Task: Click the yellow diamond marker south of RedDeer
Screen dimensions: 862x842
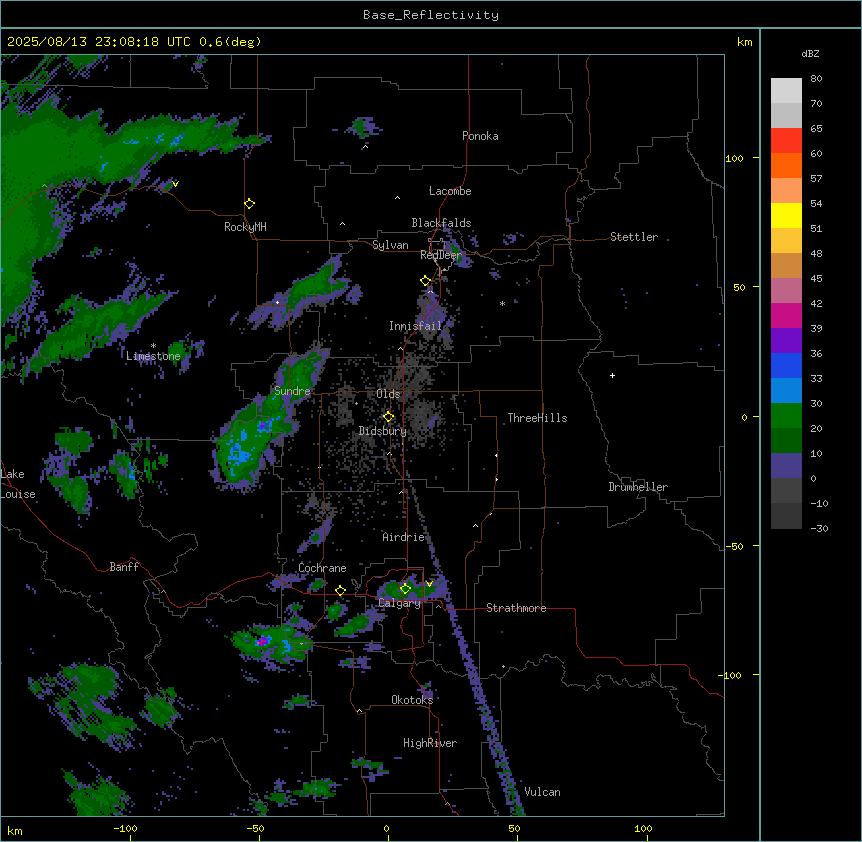Action: [x=426, y=281]
